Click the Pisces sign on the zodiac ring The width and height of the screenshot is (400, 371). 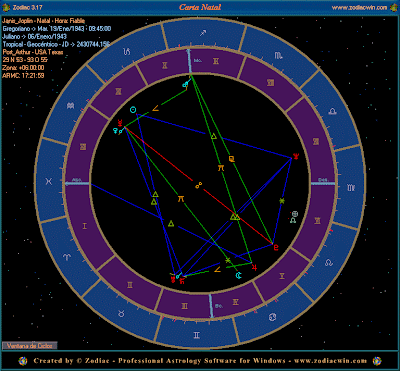pos(49,181)
